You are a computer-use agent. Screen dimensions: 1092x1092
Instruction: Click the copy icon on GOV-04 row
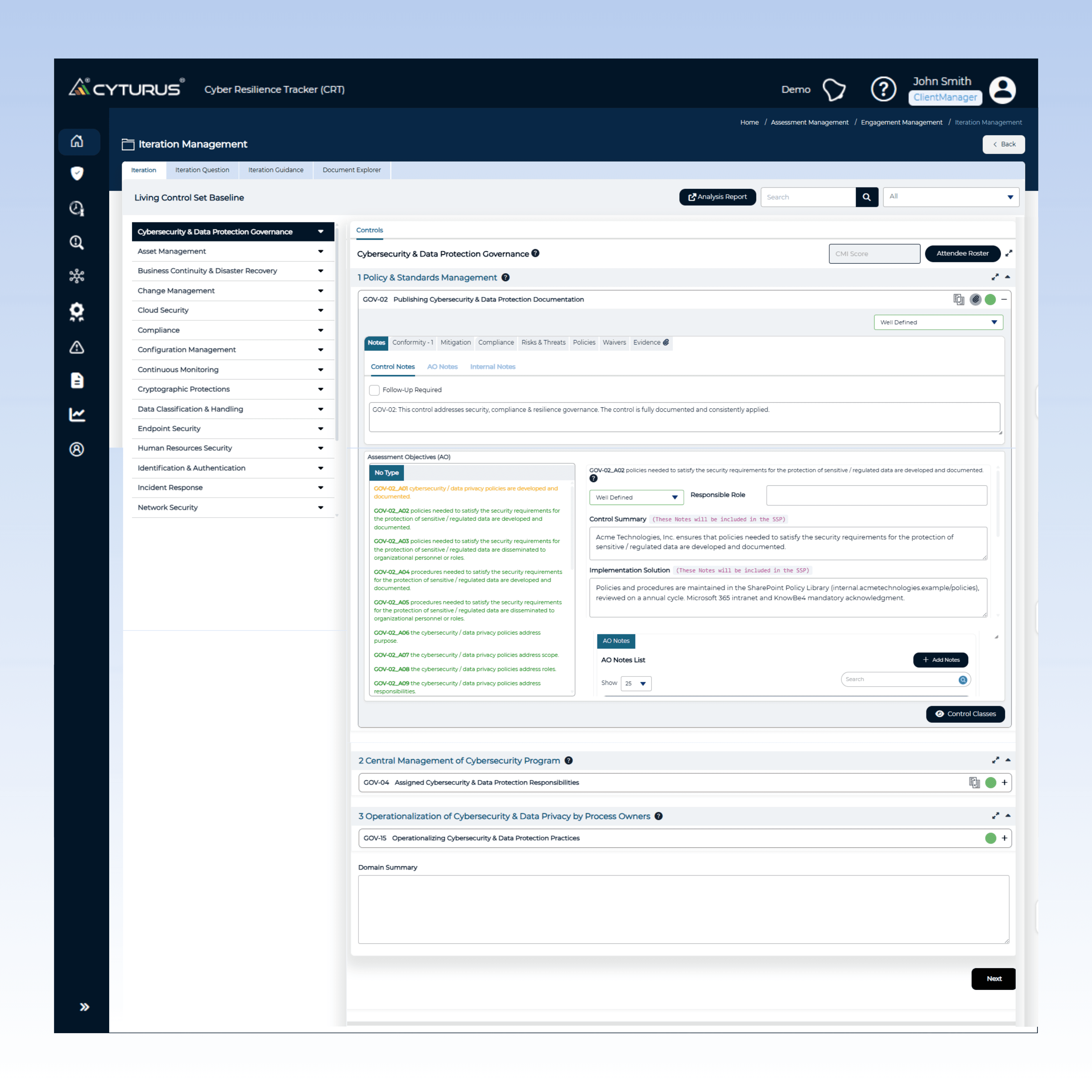click(974, 783)
